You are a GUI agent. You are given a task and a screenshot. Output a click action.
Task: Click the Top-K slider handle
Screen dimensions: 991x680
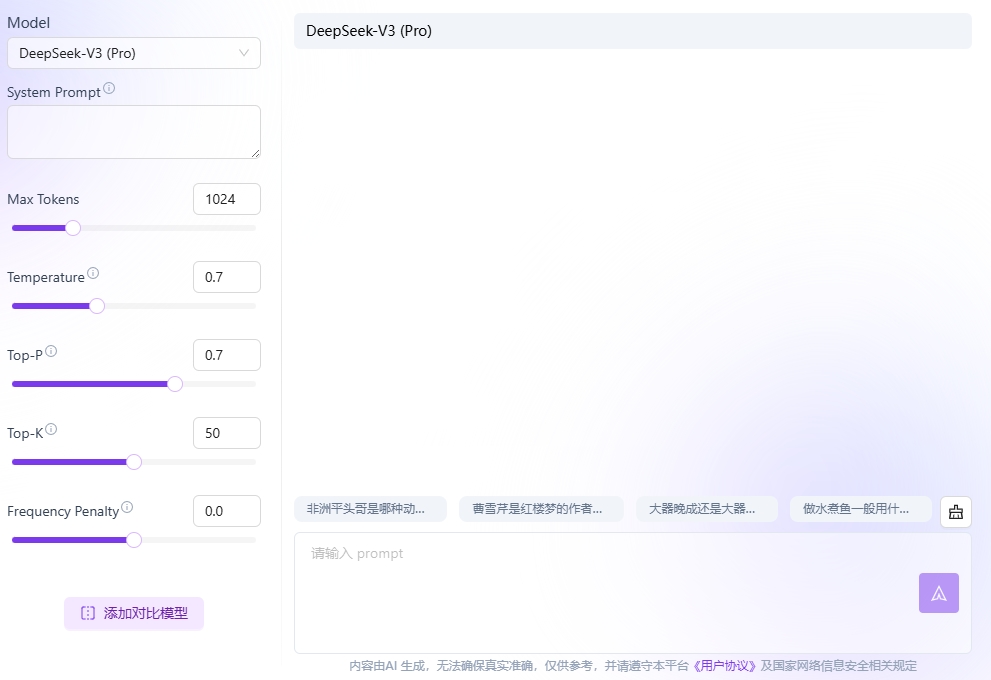(x=134, y=462)
